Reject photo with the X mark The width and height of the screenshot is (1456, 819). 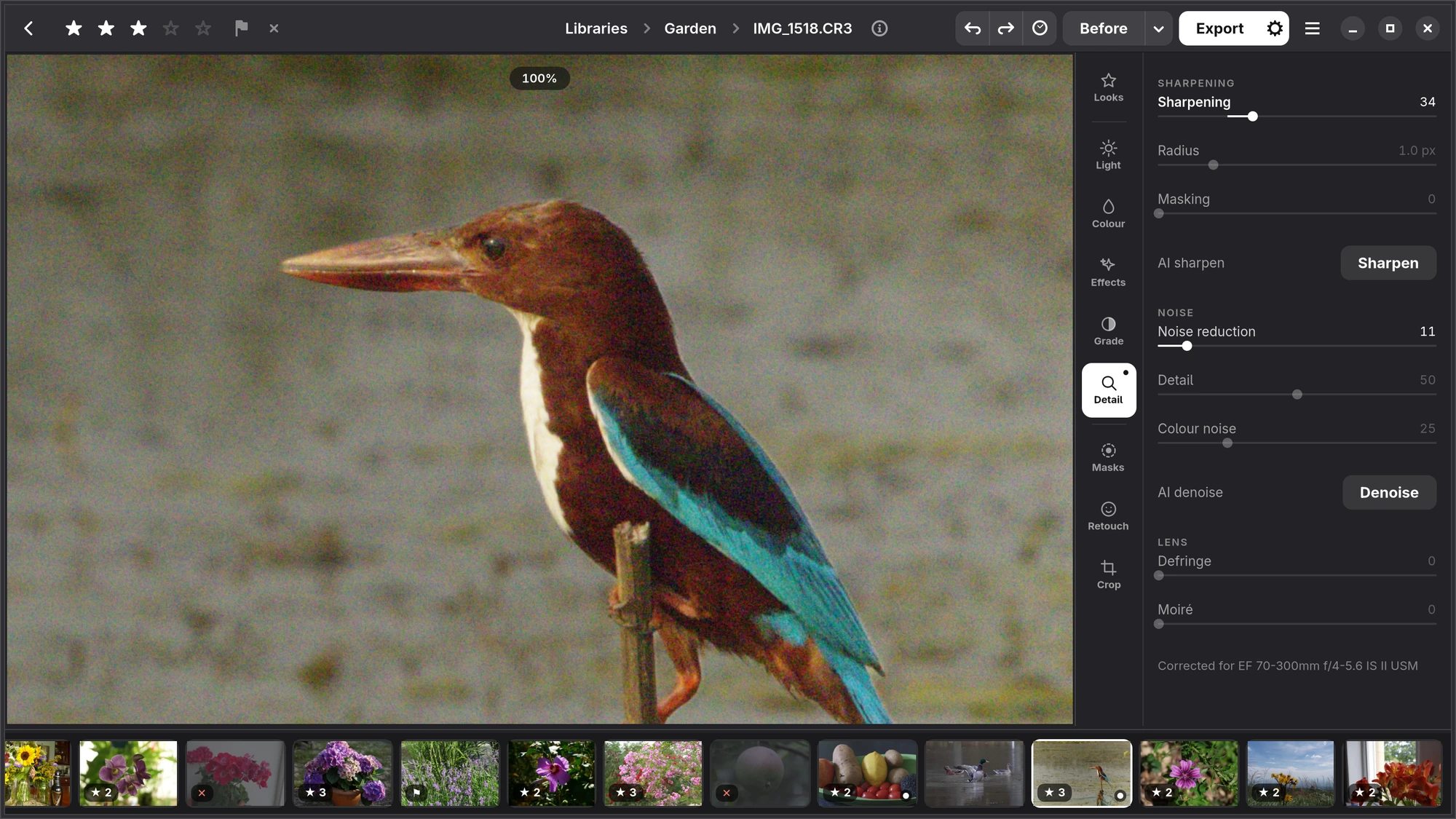(x=274, y=28)
